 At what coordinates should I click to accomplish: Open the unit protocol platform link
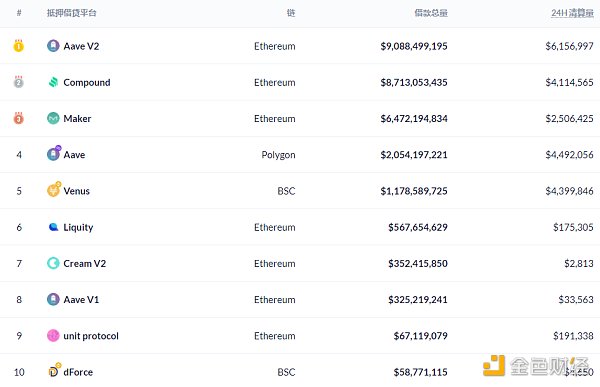click(x=91, y=336)
